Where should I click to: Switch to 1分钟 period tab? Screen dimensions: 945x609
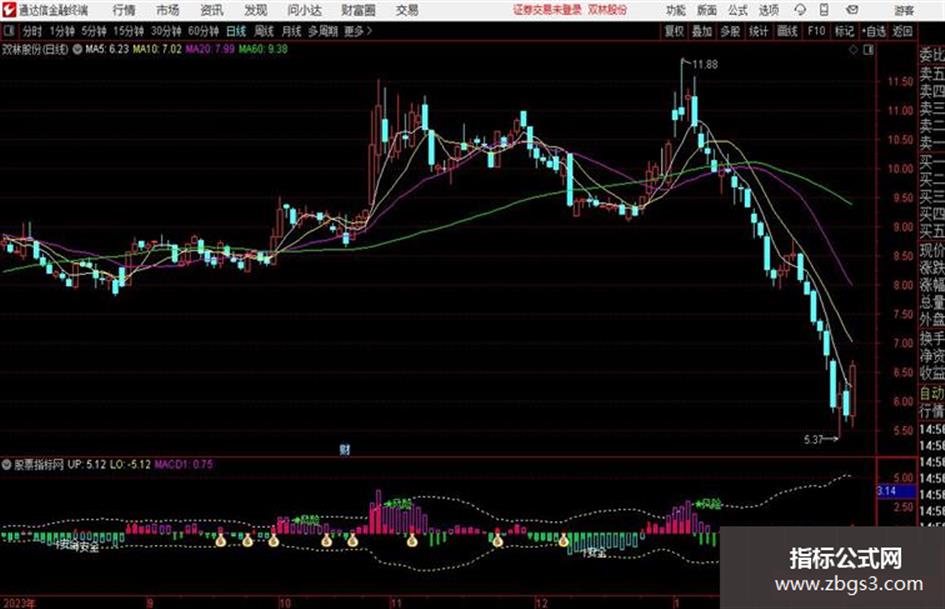coord(61,31)
